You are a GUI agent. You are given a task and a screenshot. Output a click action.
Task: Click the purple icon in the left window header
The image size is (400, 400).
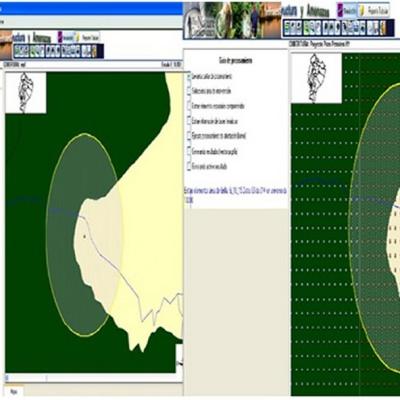(60, 37)
